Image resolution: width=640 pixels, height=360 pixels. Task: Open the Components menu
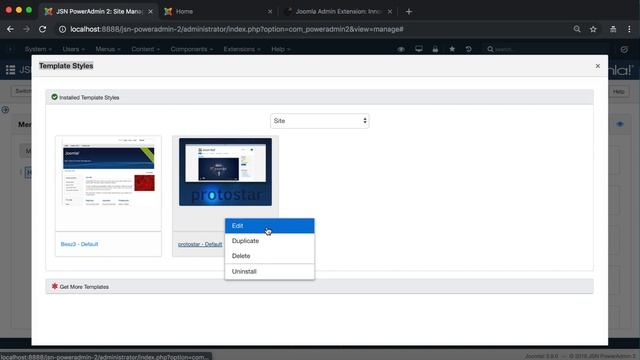(x=192, y=49)
